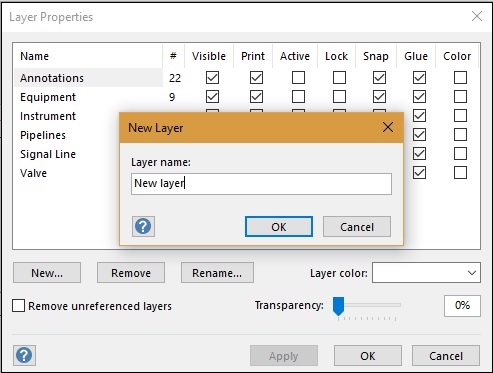The height and width of the screenshot is (373, 493).
Task: Select the Equipment layer row
Action: tap(48, 97)
